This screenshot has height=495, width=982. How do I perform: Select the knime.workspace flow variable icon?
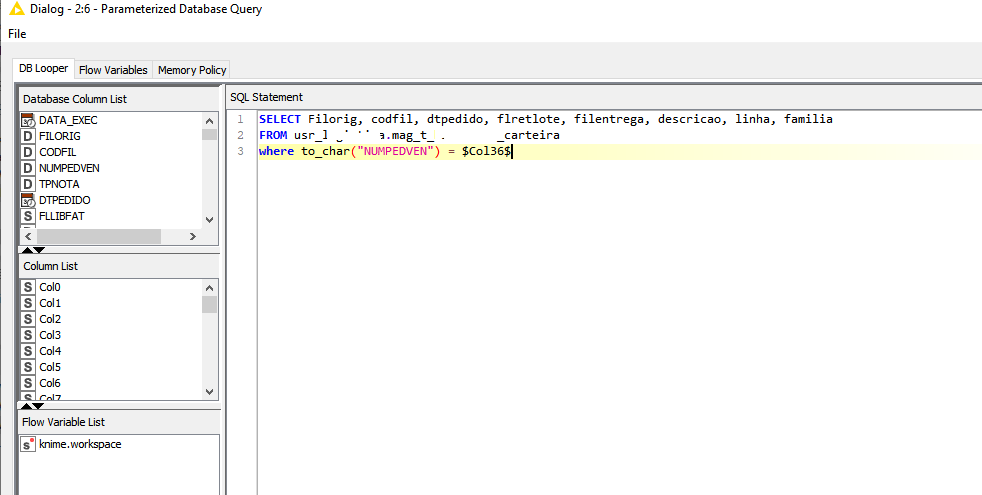28,445
